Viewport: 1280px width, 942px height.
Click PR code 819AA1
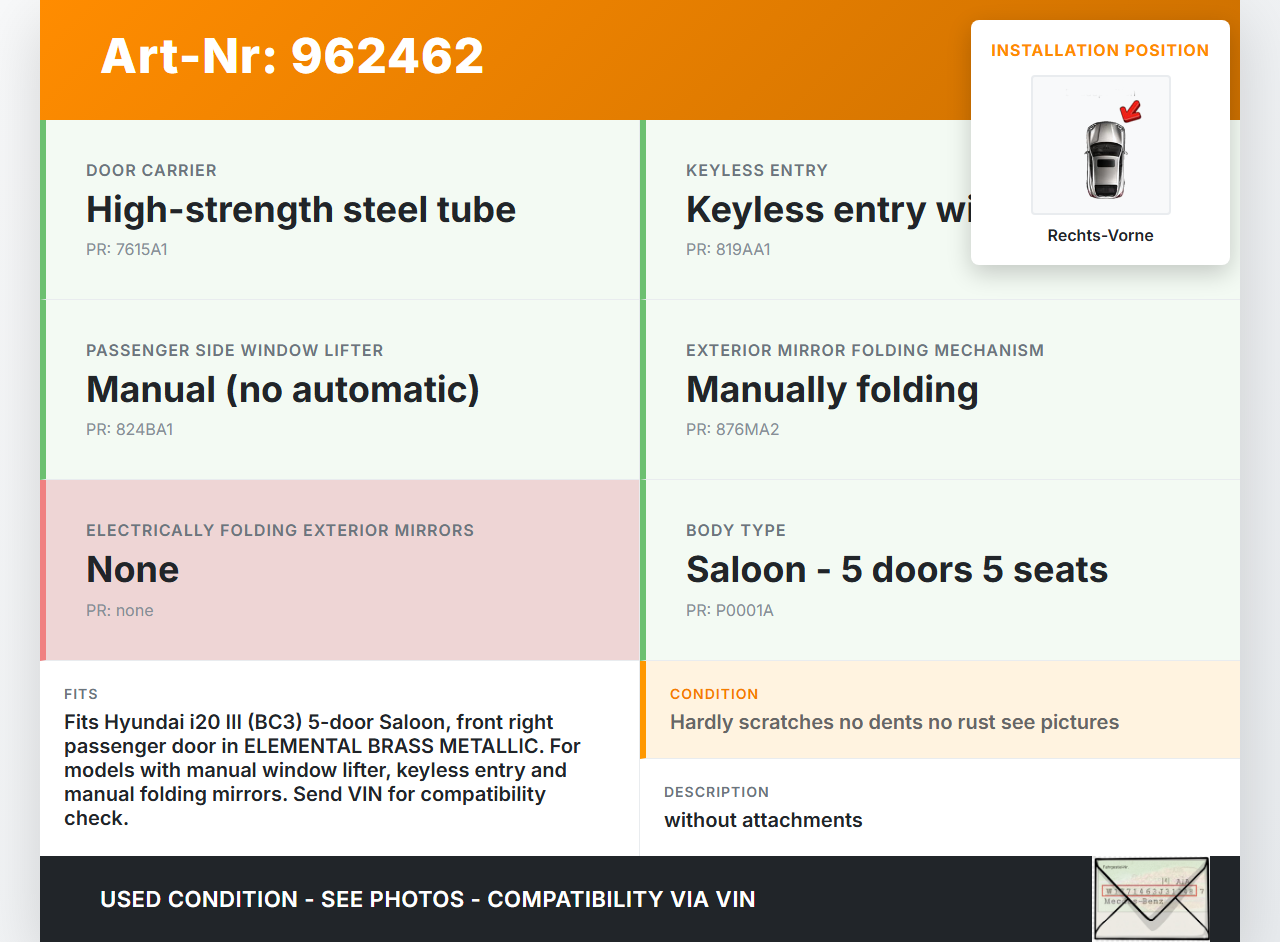tap(728, 249)
